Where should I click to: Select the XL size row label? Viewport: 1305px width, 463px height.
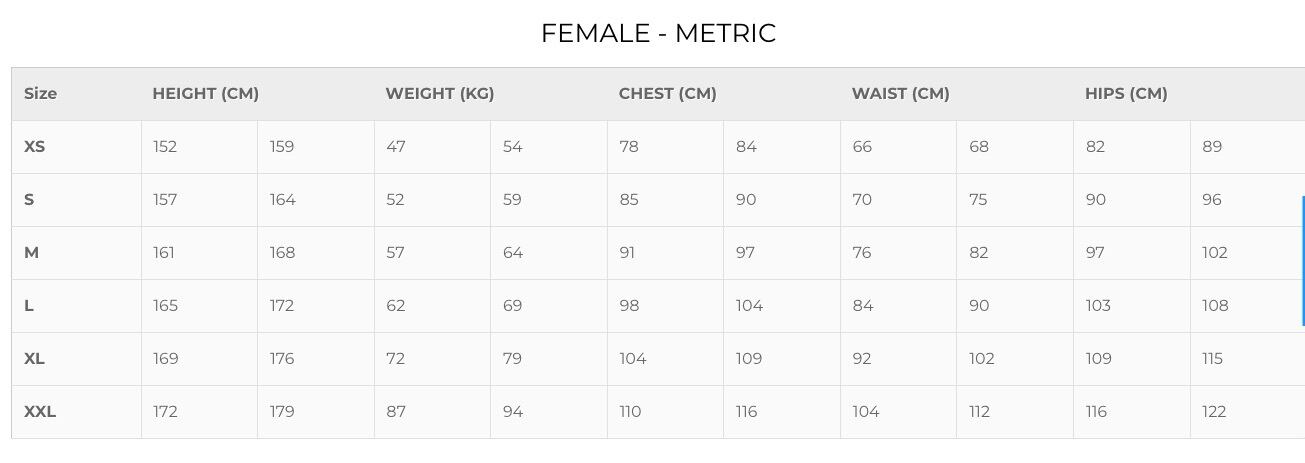[34, 359]
